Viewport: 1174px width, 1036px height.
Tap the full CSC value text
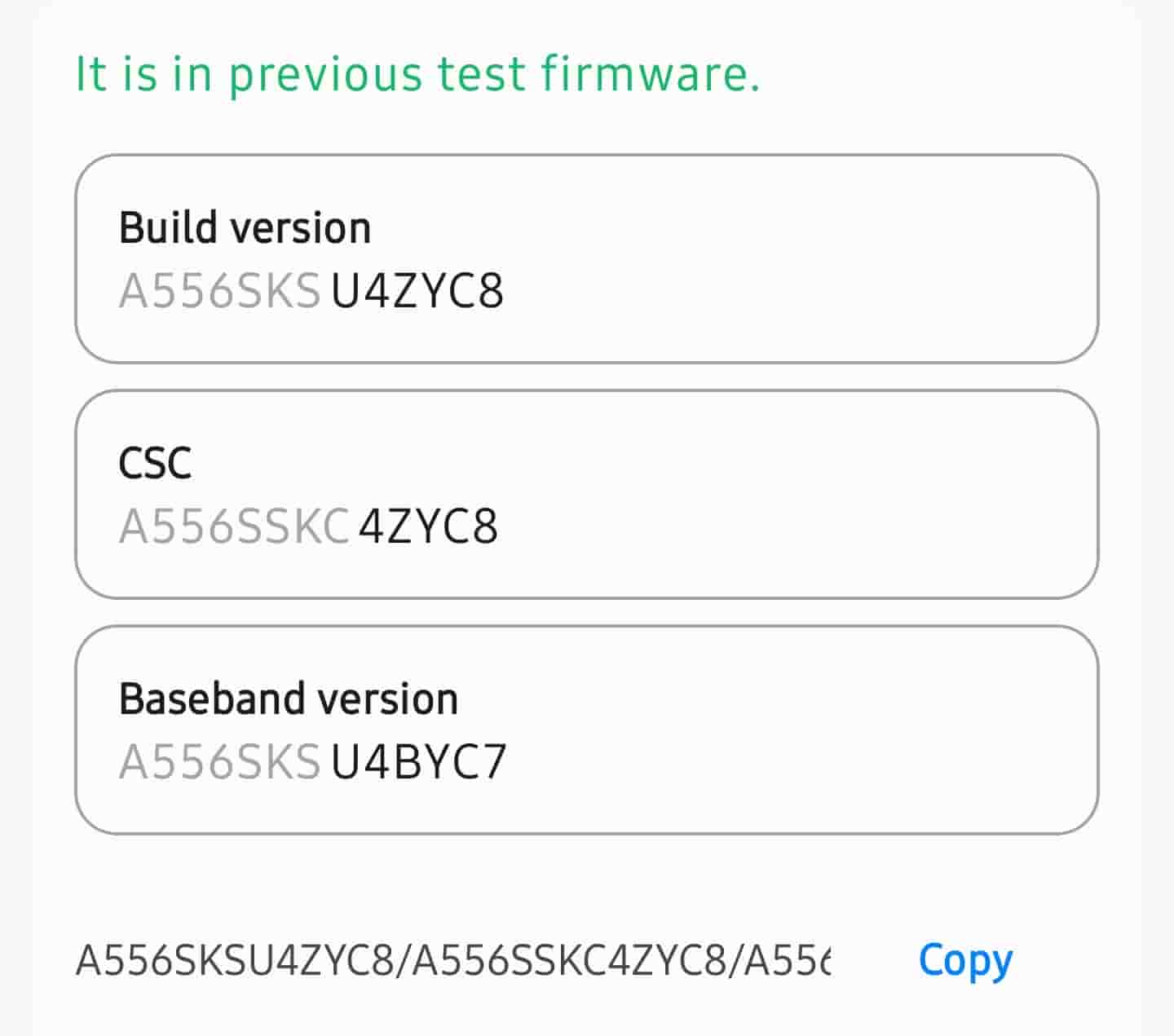[308, 527]
